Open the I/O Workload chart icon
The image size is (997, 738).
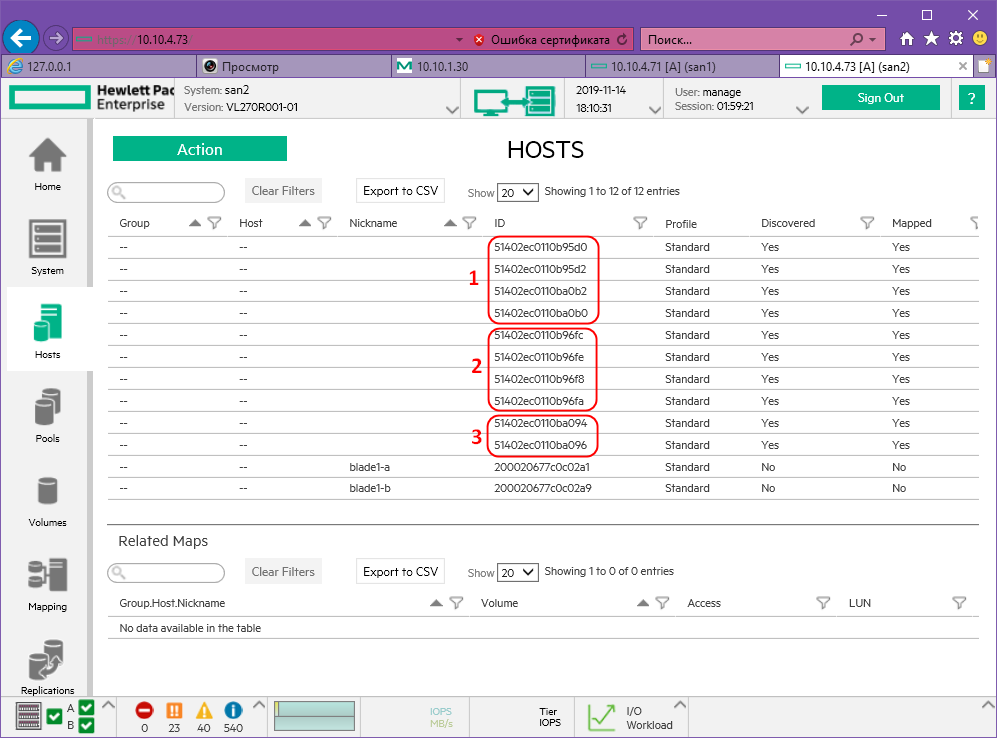(601, 717)
